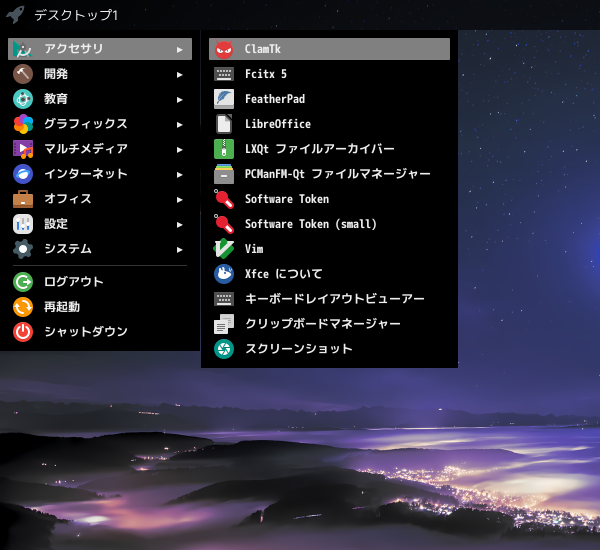Open the 教育 category
Viewport: 600px width, 550px height.
tap(100, 99)
